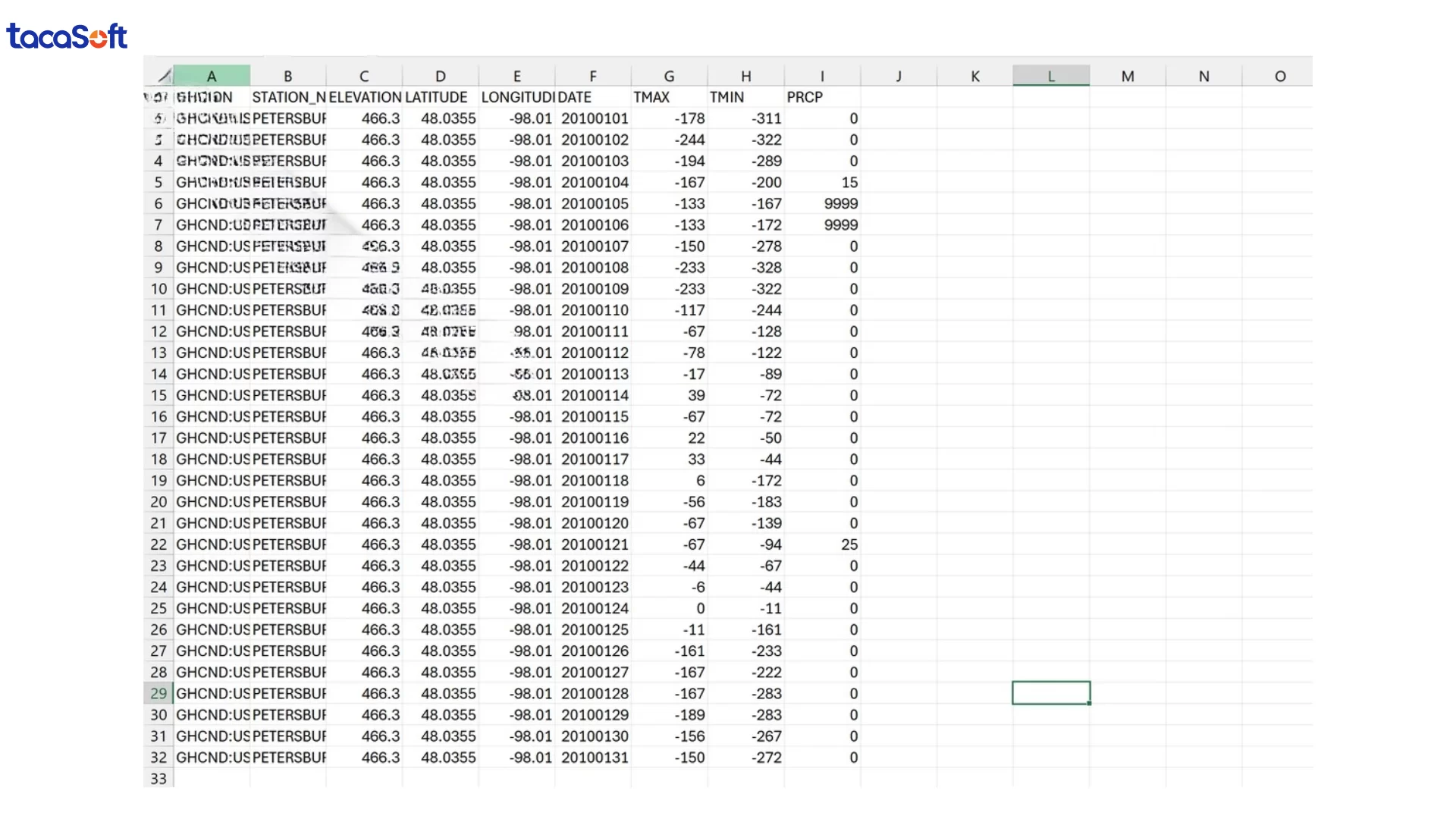Select column N header
The width and height of the screenshot is (1456, 819).
pos(1204,76)
